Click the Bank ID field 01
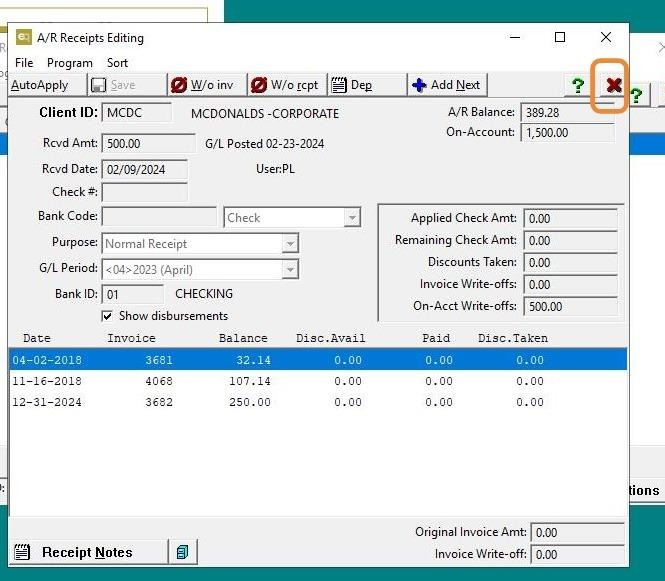665x581 pixels. (x=133, y=294)
